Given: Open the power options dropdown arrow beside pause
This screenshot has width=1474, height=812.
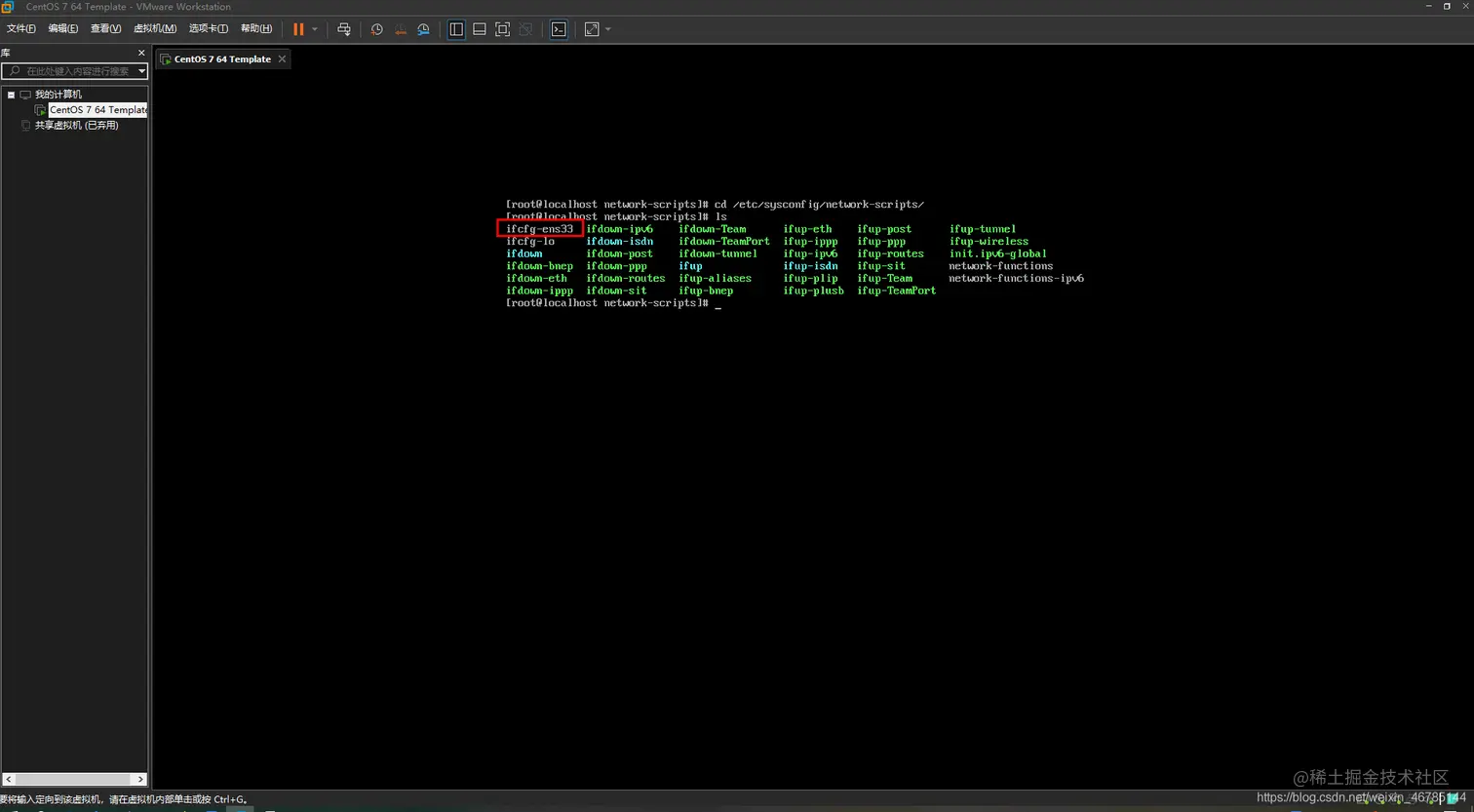Looking at the screenshot, I should tap(315, 29).
